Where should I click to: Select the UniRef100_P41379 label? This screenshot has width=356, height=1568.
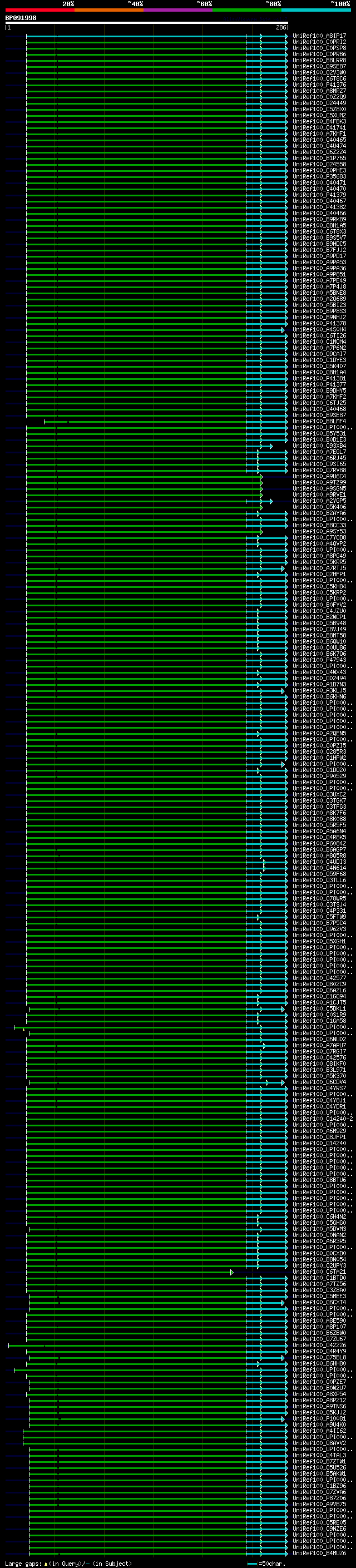tap(319, 195)
